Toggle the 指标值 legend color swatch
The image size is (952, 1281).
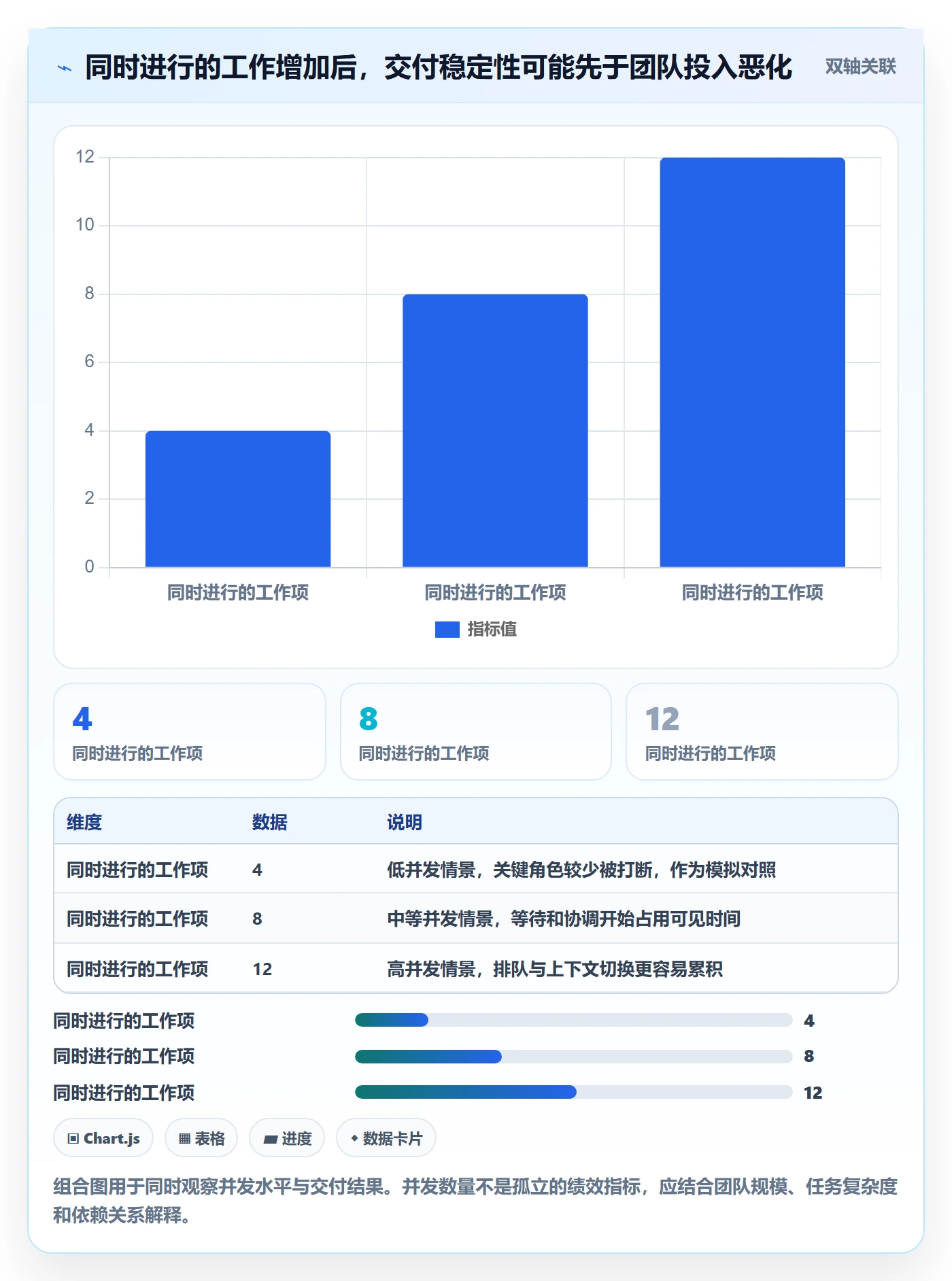point(447,630)
